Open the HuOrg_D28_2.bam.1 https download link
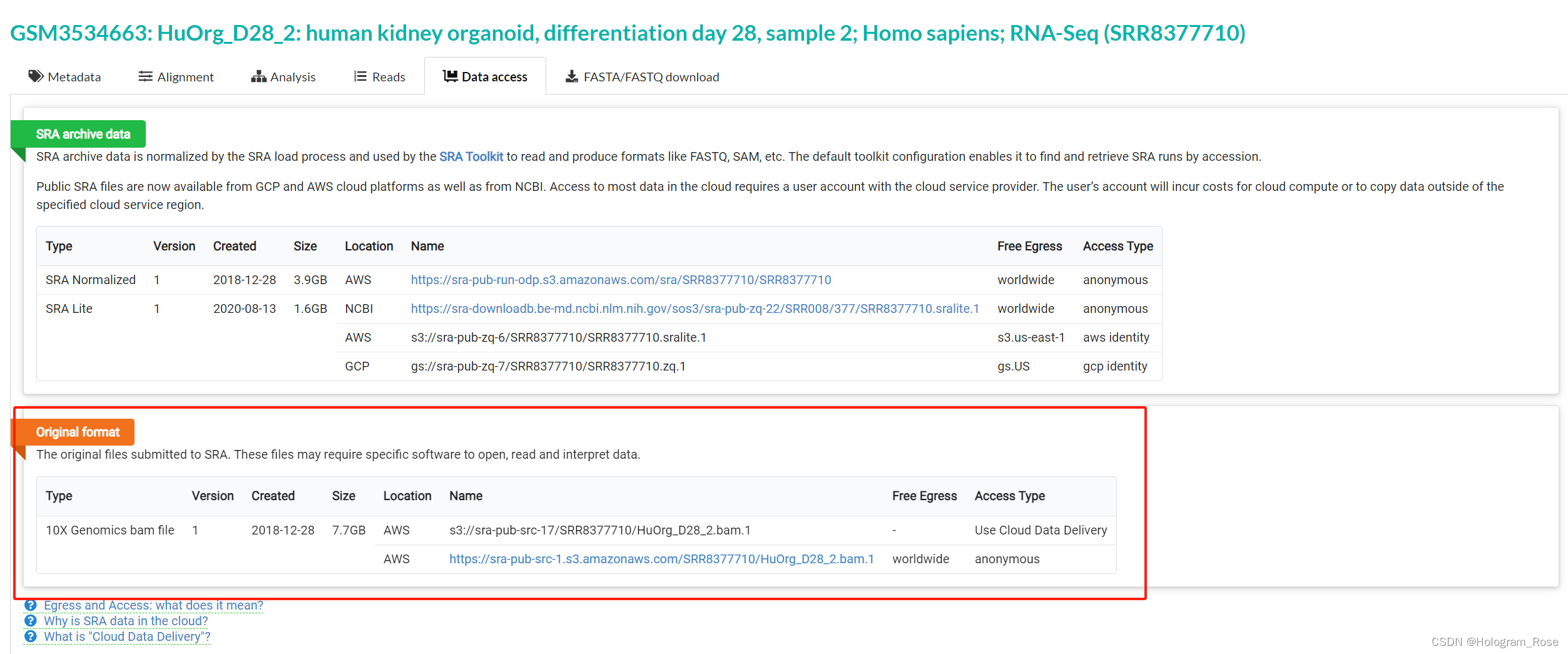Viewport: 1568px width, 654px height. pos(661,559)
